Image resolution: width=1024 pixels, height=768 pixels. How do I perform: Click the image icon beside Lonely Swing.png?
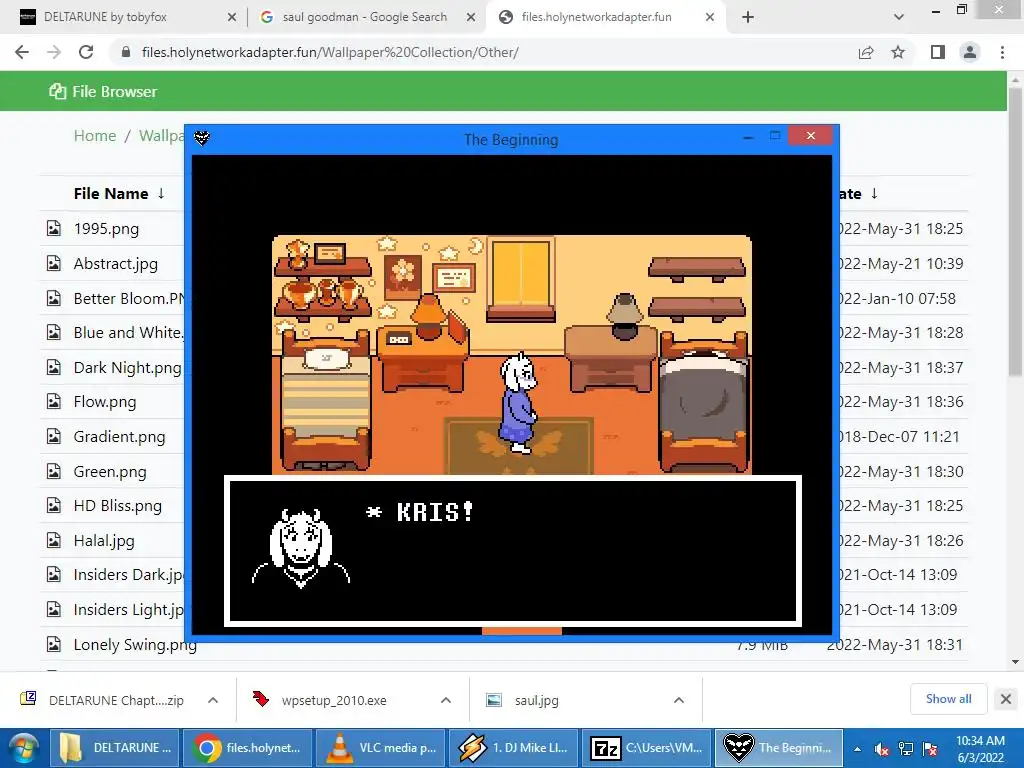click(x=54, y=644)
